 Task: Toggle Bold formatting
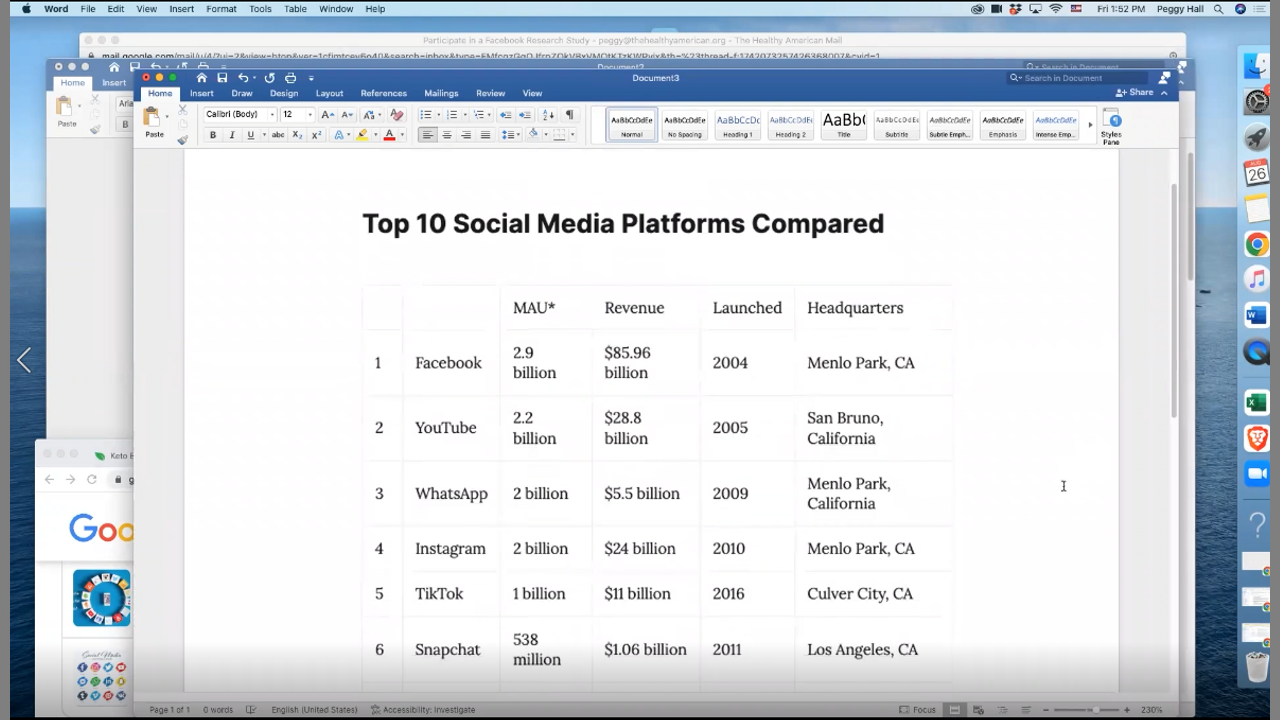[213, 135]
